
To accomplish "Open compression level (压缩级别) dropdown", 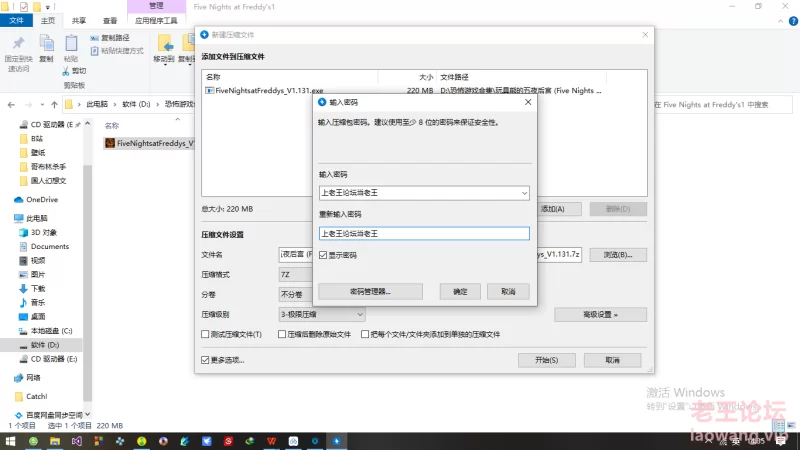I will coord(322,315).
